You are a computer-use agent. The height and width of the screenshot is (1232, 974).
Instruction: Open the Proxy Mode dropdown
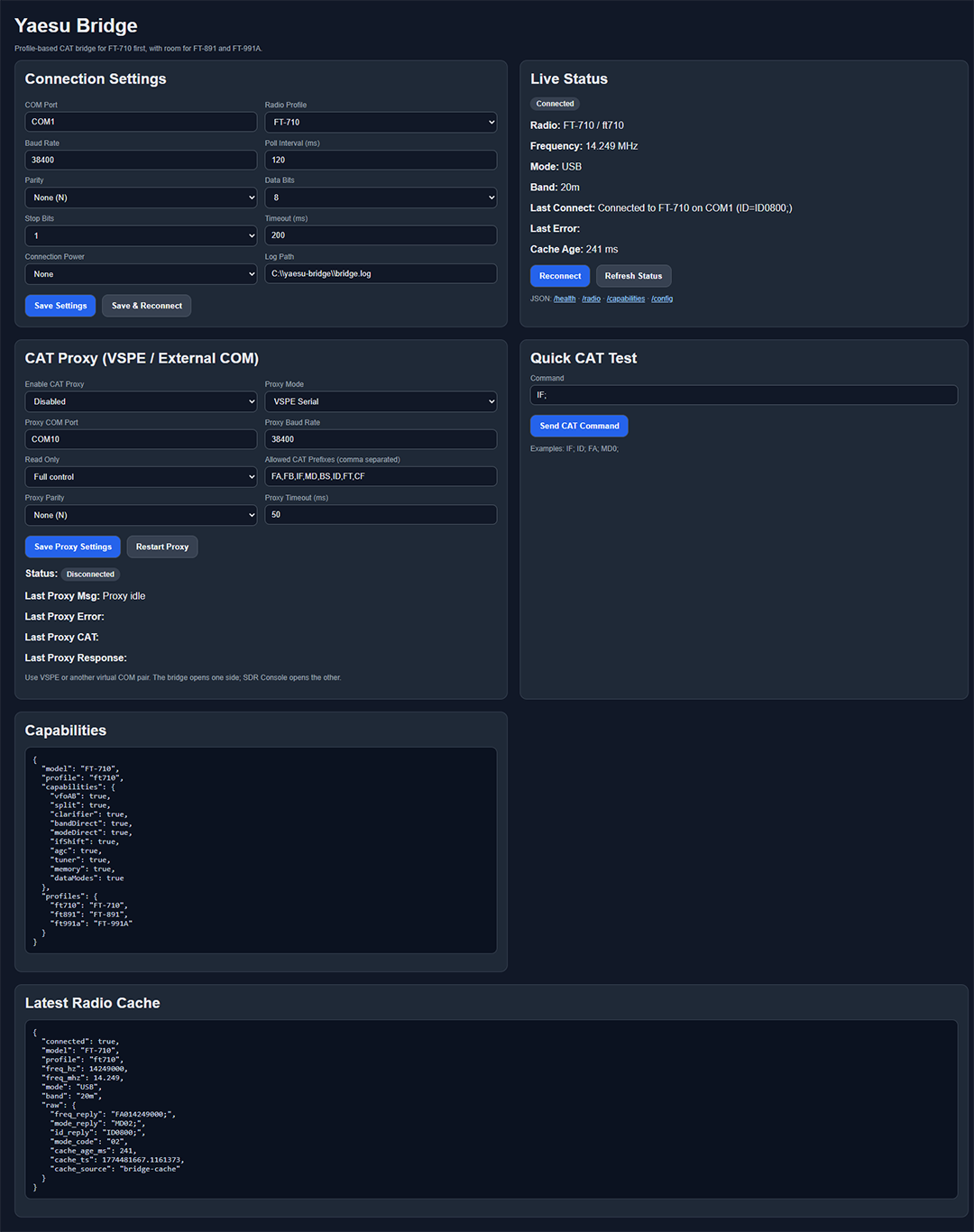point(381,401)
